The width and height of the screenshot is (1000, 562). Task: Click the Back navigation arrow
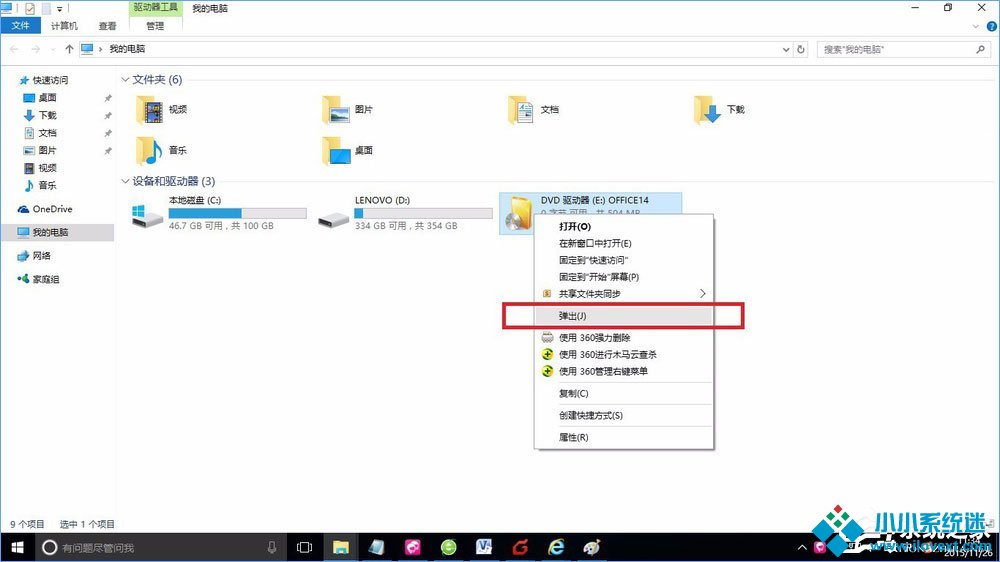pyautogui.click(x=15, y=49)
